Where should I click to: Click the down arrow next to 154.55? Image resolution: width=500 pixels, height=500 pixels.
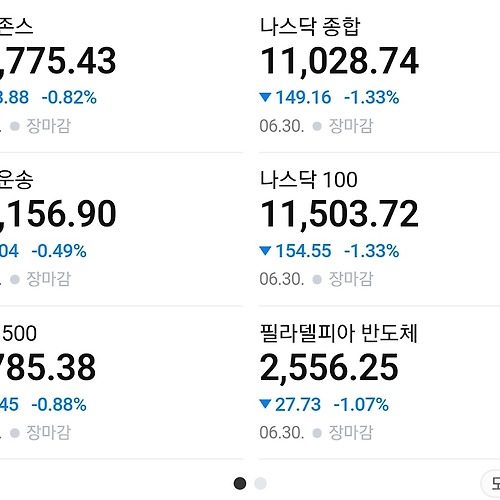point(265,250)
